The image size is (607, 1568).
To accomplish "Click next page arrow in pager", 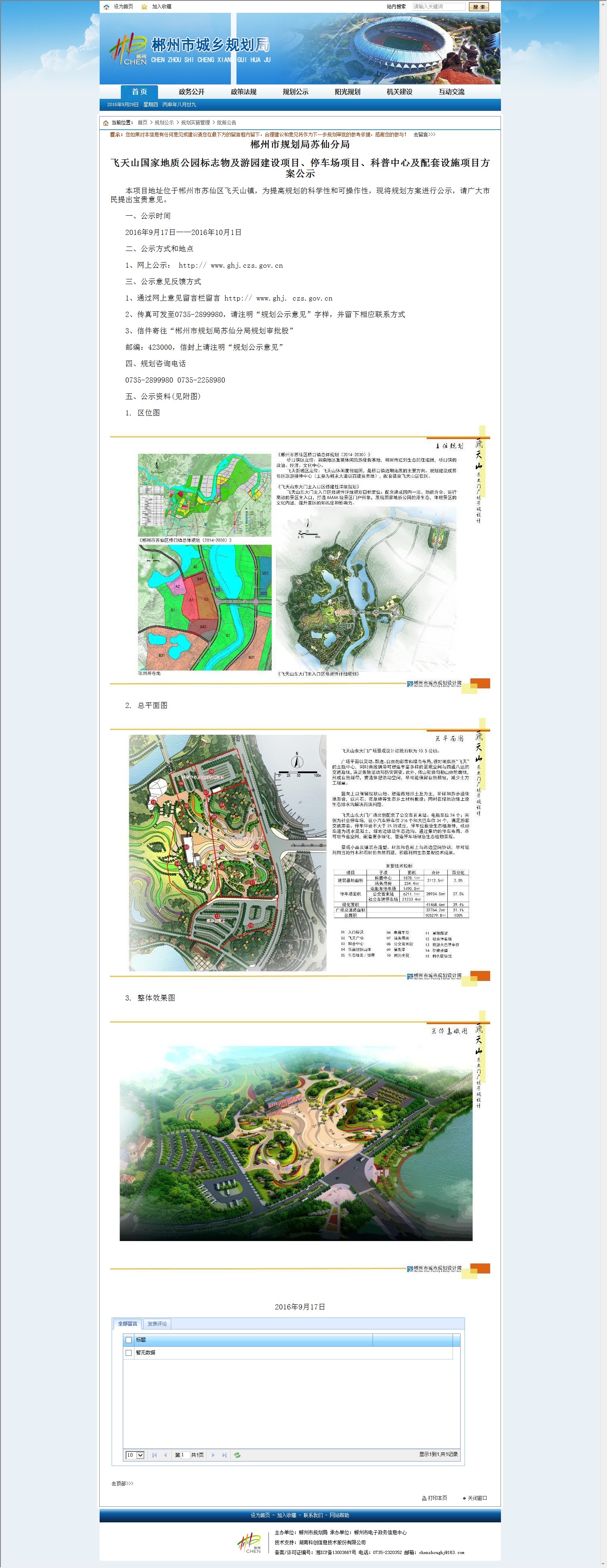I will (x=213, y=1455).
